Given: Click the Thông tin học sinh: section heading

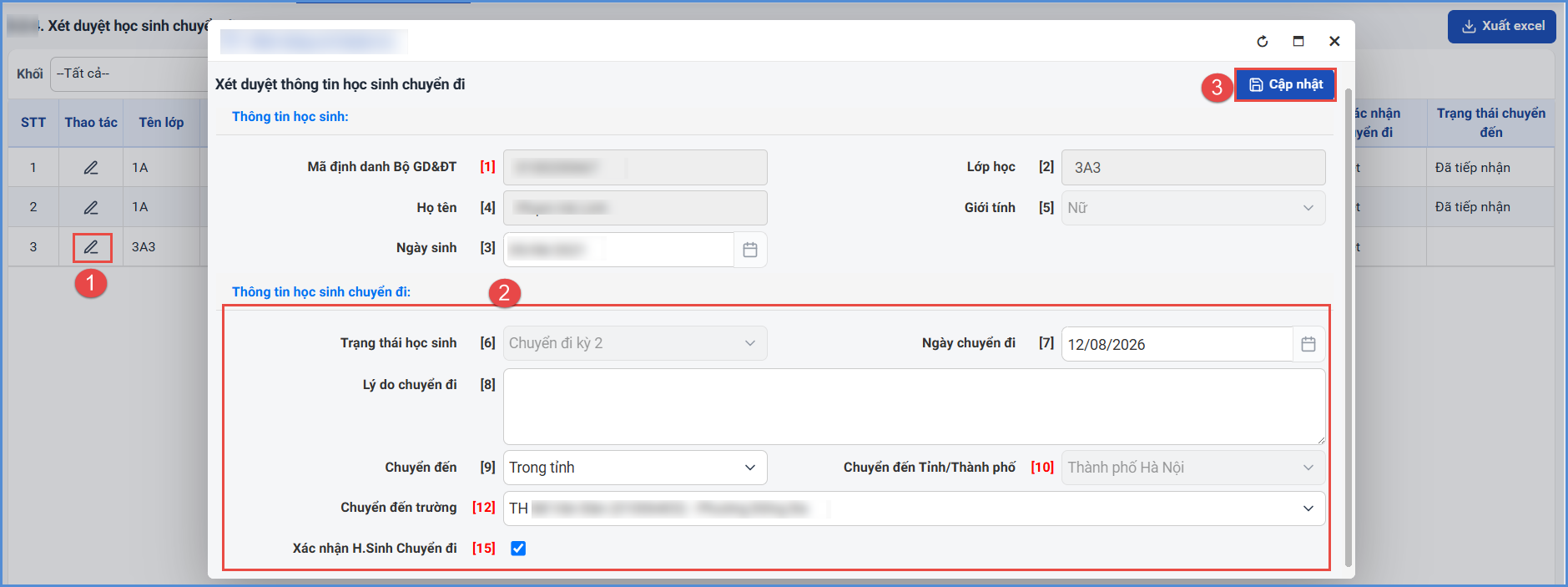Looking at the screenshot, I should 290,117.
